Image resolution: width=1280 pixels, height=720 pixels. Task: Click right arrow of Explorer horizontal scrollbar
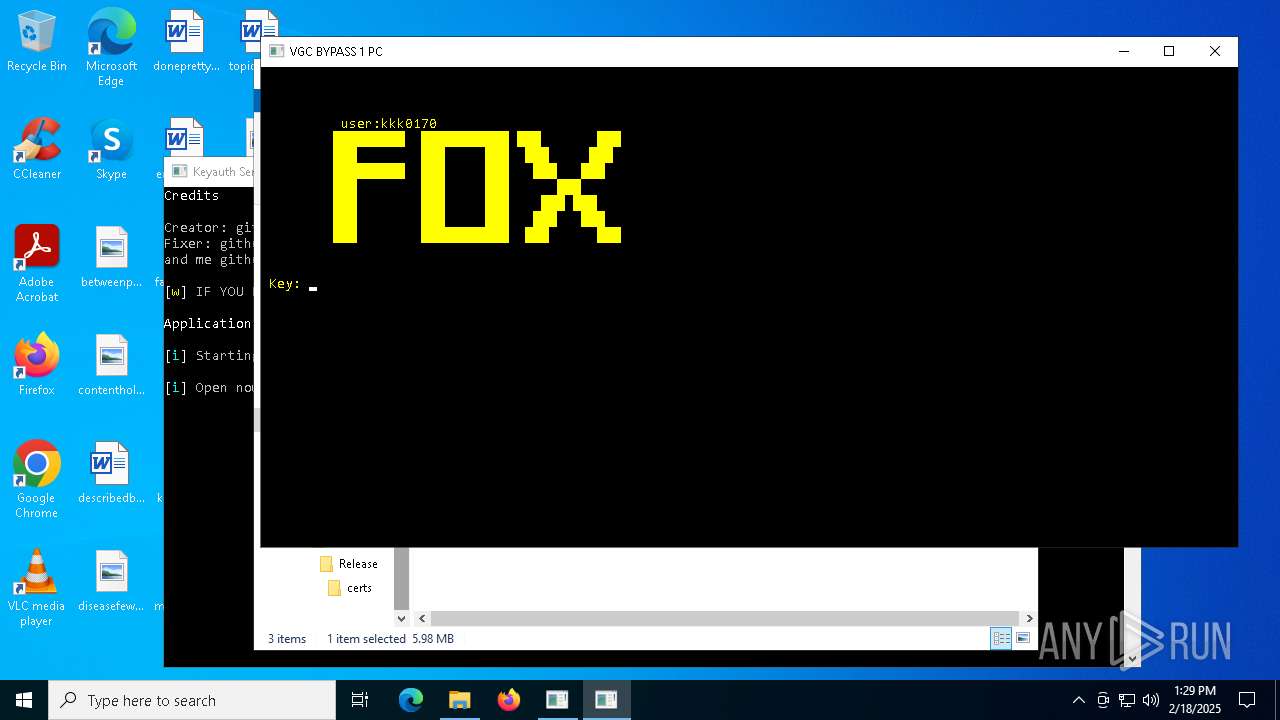click(x=1029, y=619)
